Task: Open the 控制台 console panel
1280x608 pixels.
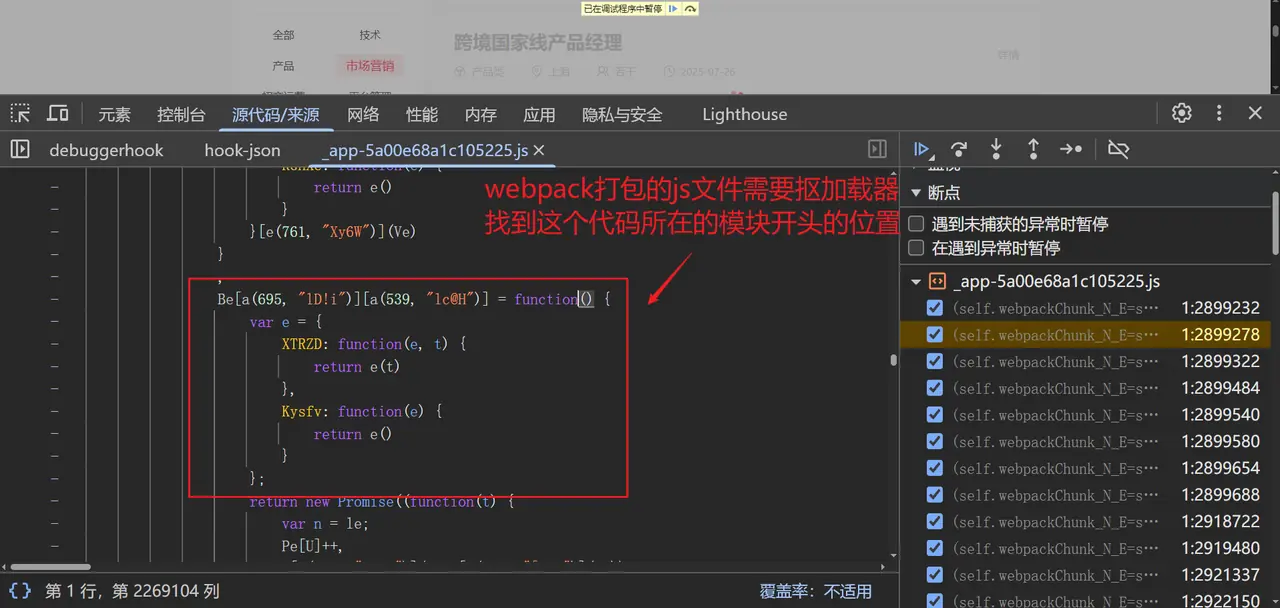Action: click(181, 114)
